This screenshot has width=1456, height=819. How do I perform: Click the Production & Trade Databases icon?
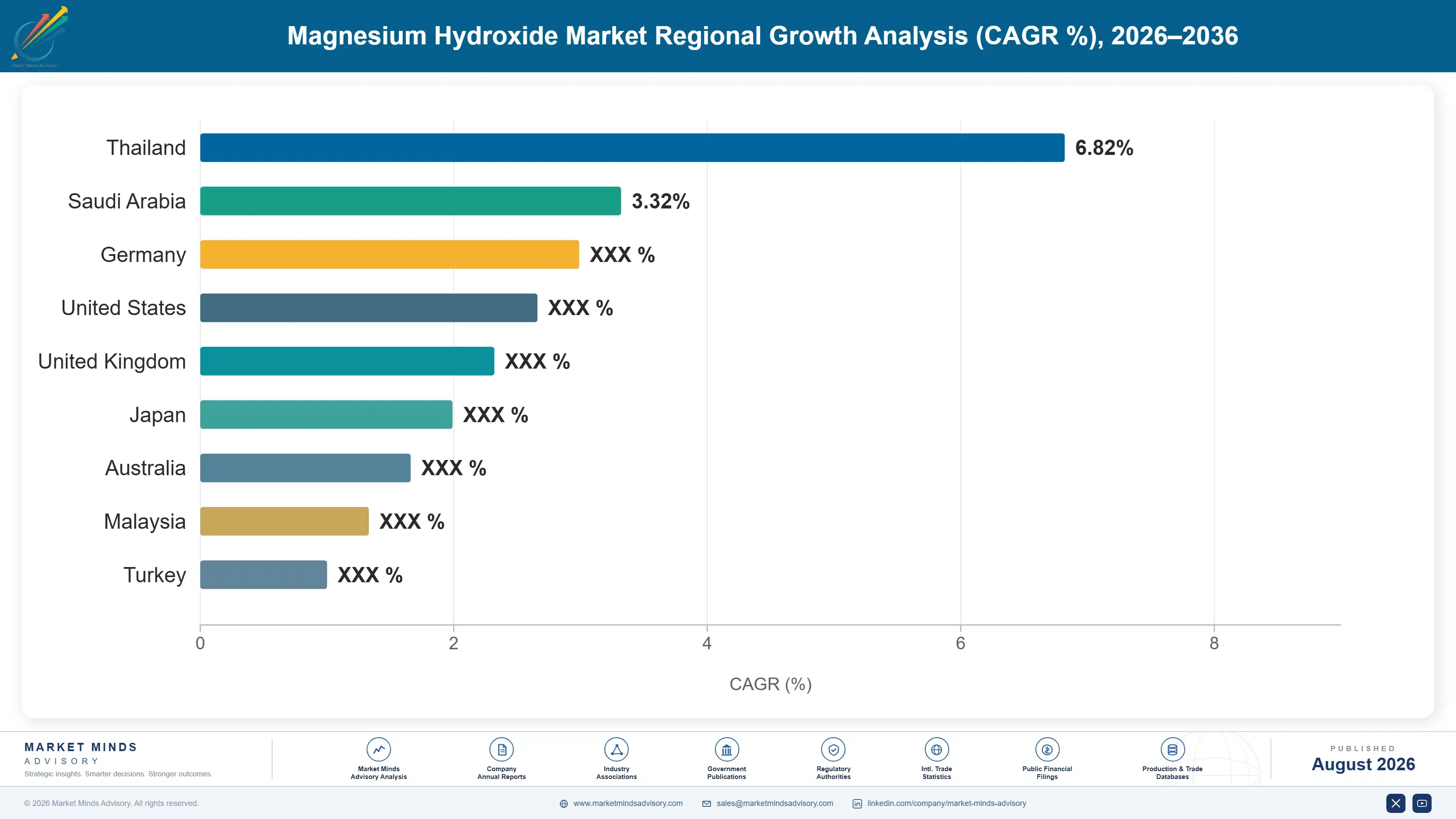(x=1172, y=749)
